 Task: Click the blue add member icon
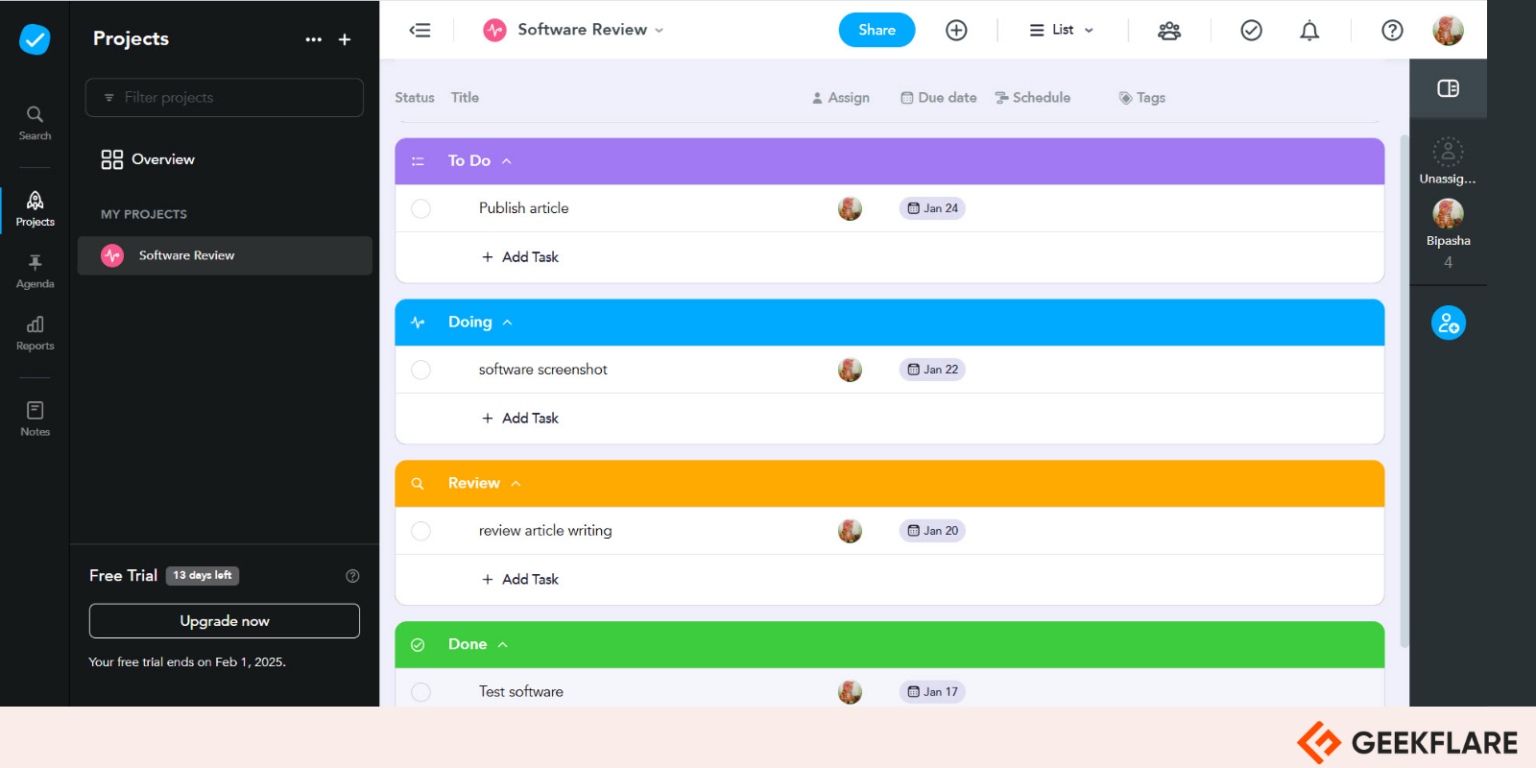pos(1448,323)
